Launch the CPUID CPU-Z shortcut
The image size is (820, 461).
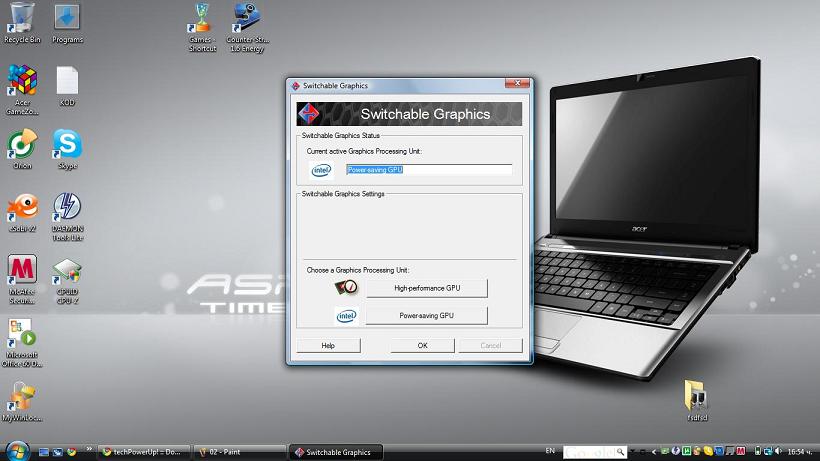[67, 281]
